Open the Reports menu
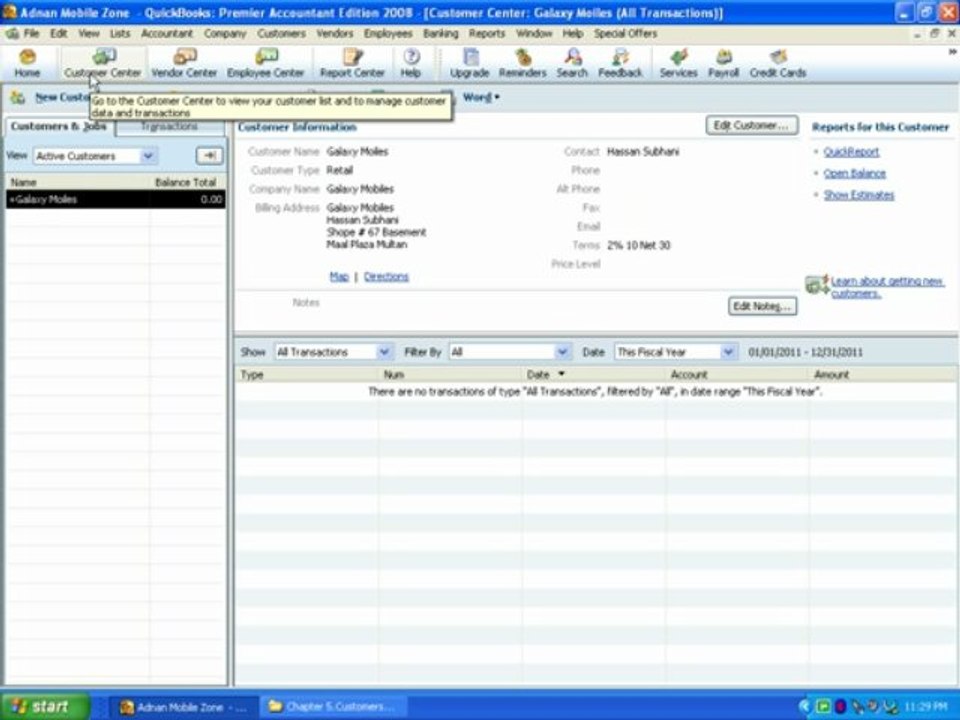Viewport: 960px width, 720px height. coord(487,33)
